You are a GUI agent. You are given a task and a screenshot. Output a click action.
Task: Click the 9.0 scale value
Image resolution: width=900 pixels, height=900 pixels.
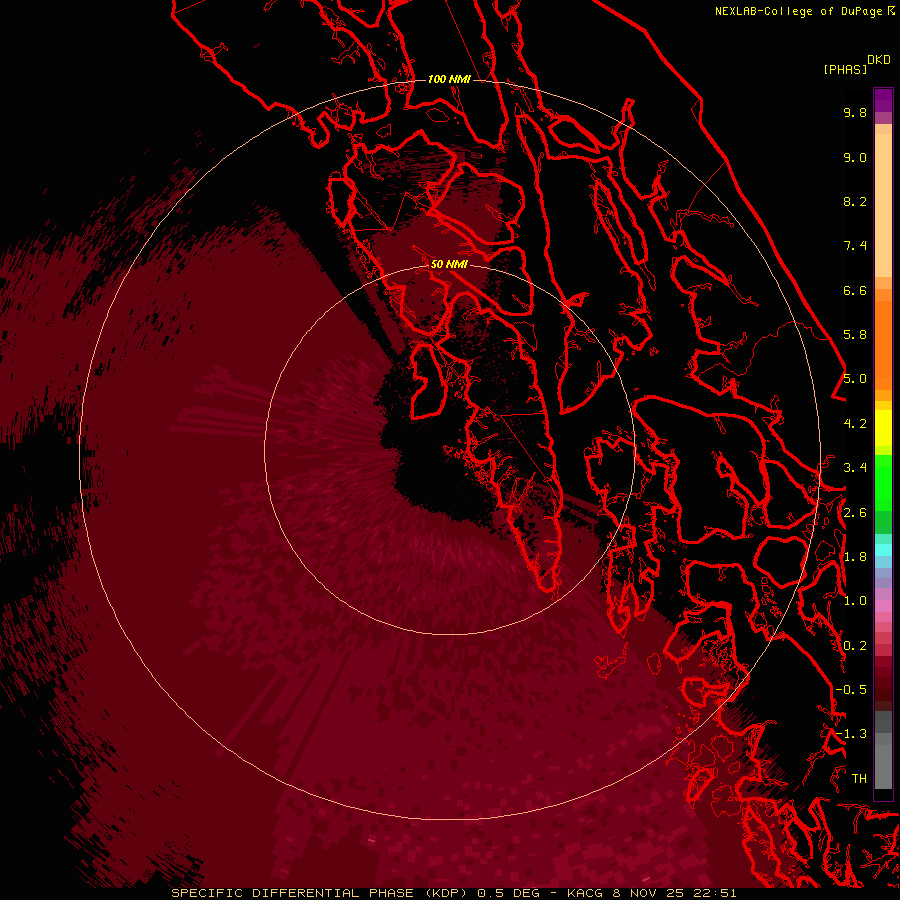(855, 157)
